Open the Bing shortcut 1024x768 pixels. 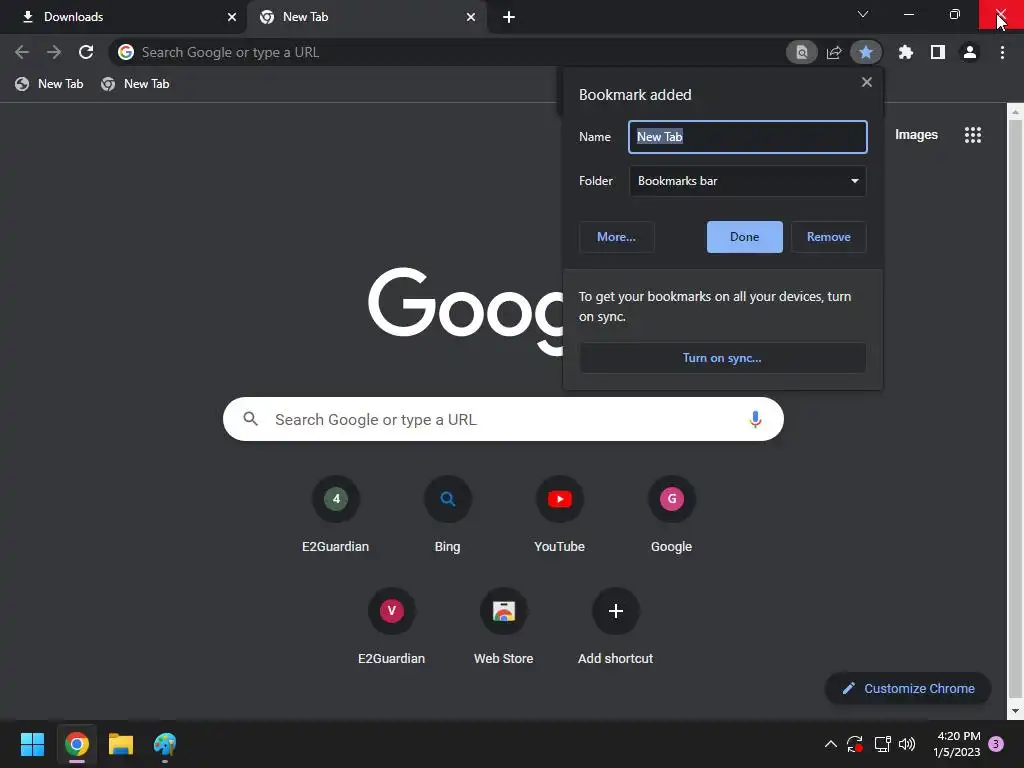pos(447,515)
